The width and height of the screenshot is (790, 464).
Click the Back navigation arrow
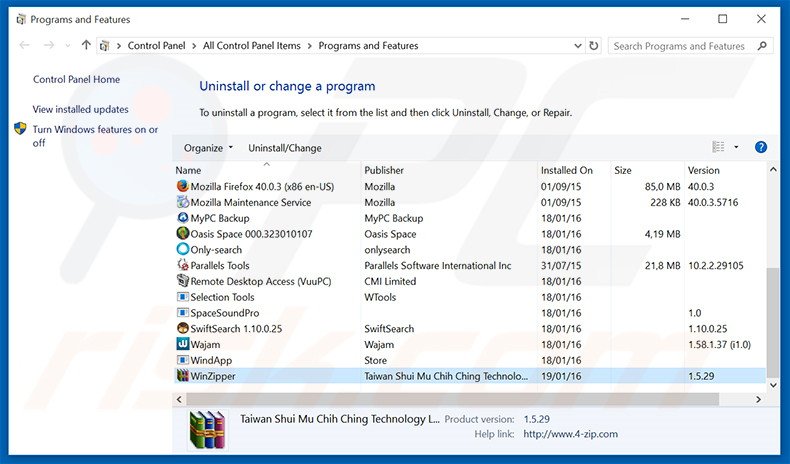click(24, 45)
